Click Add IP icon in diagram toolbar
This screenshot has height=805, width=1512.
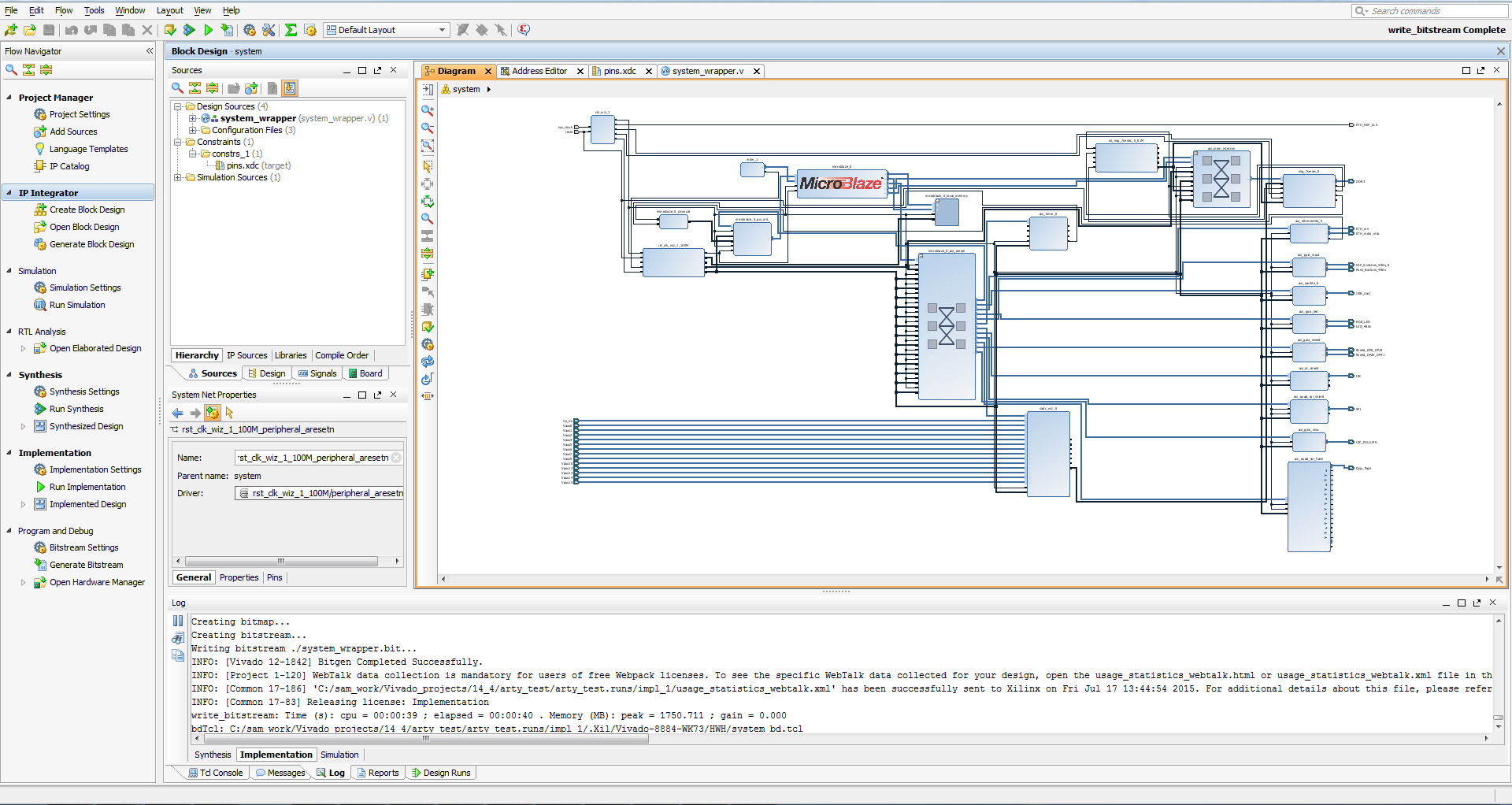pyautogui.click(x=428, y=274)
